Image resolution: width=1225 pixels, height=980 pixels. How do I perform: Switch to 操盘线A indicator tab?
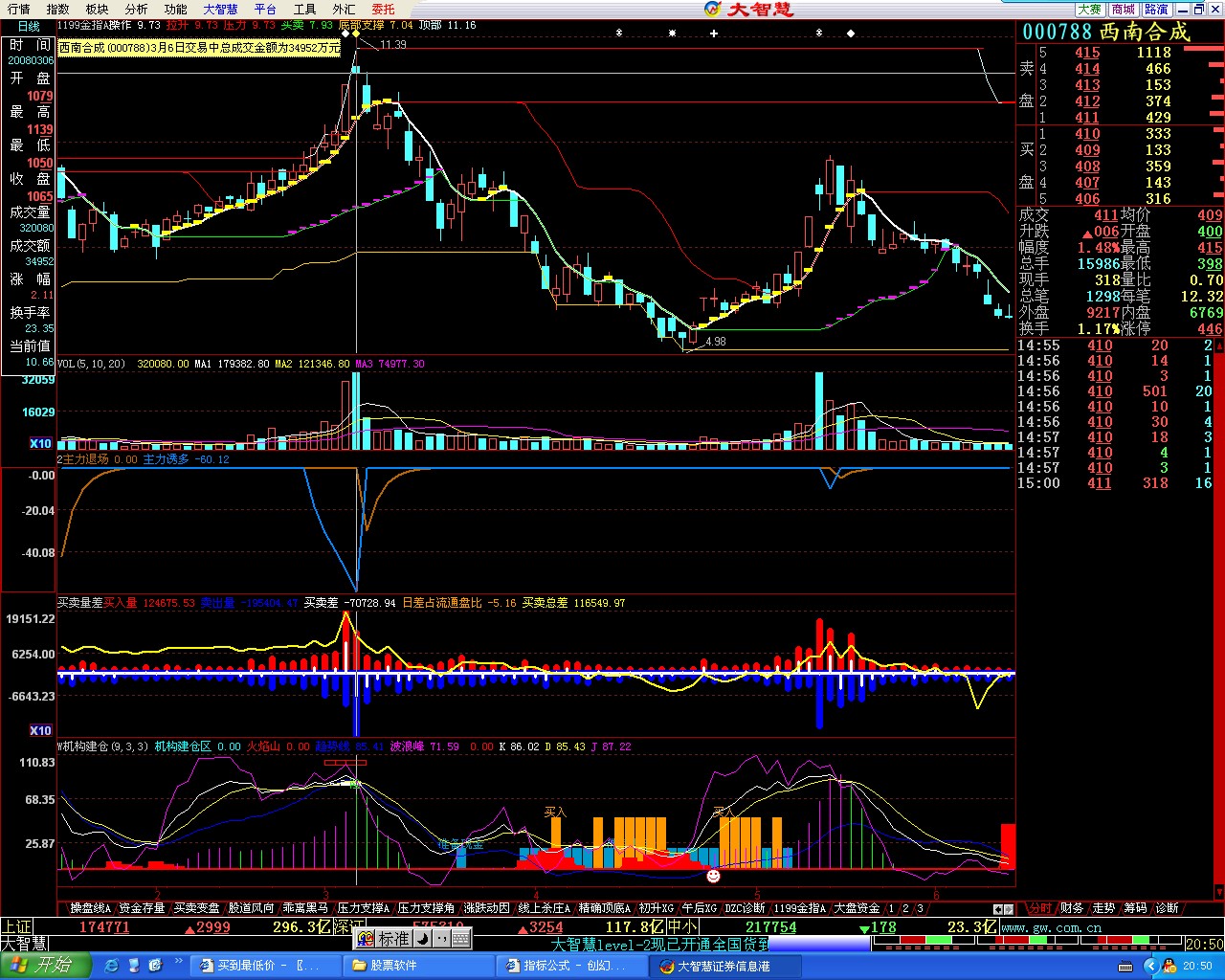coord(90,908)
